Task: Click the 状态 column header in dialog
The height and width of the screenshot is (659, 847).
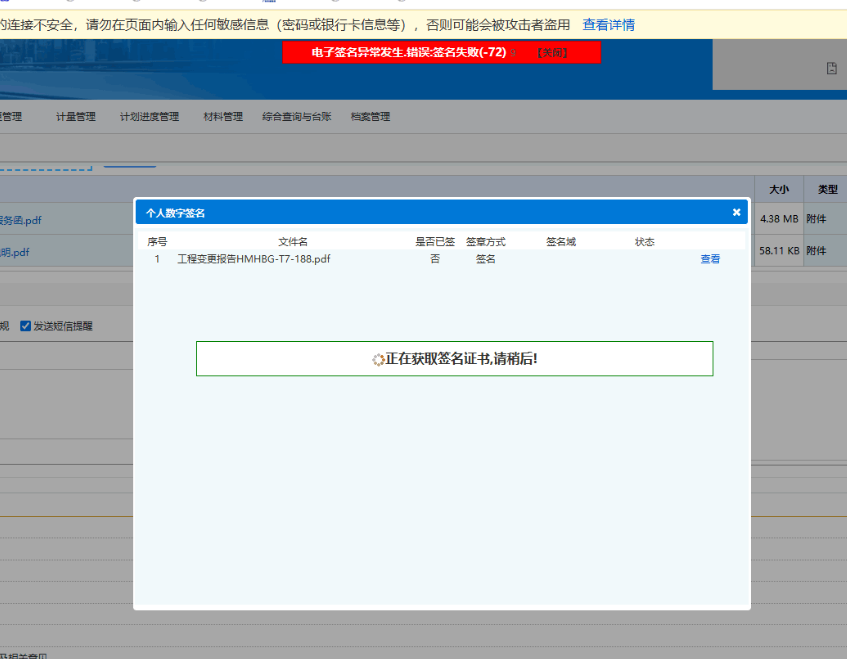Action: pyautogui.click(x=644, y=242)
